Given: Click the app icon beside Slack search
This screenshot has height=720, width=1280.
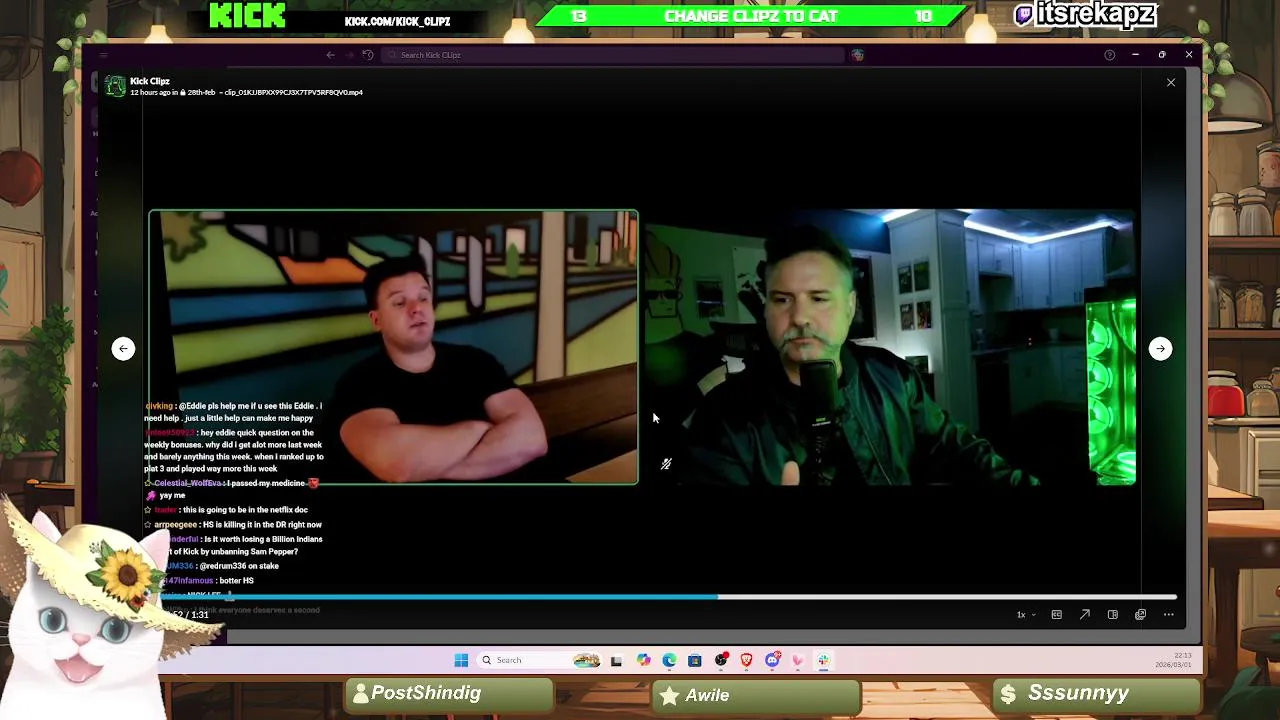Looking at the screenshot, I should (857, 55).
